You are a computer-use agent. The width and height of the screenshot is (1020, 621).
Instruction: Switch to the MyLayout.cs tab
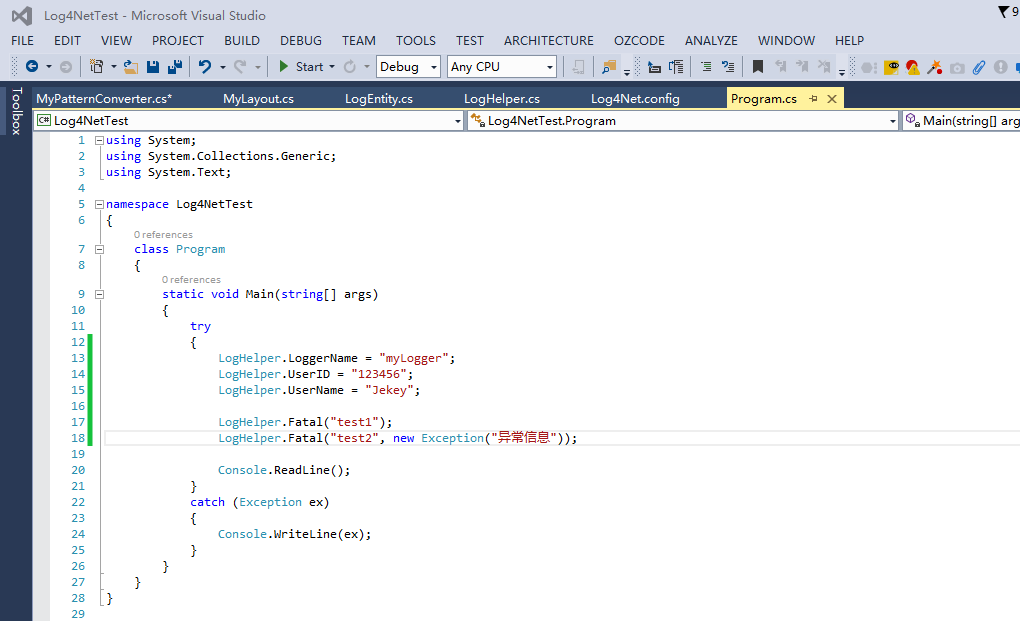(258, 99)
